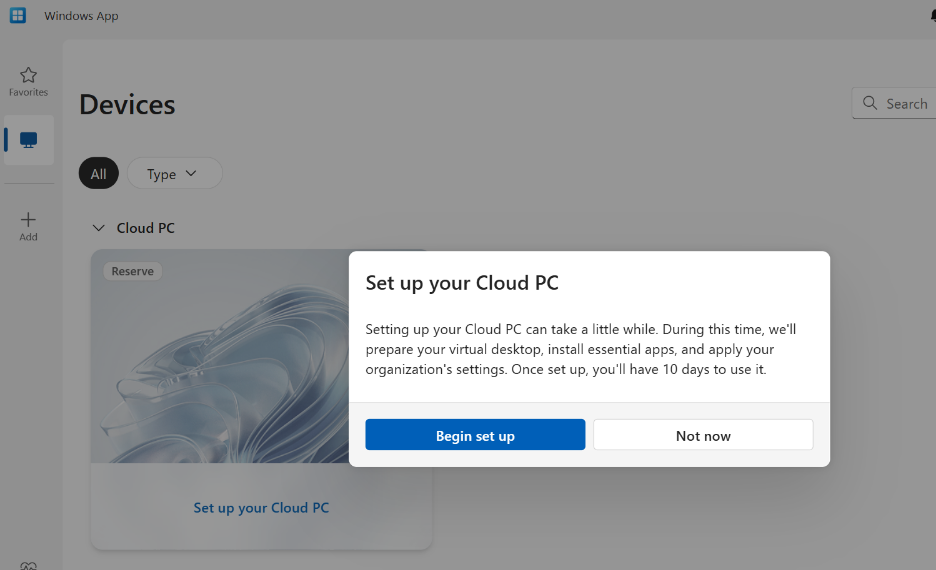Image resolution: width=936 pixels, height=570 pixels.
Task: Open the Type filter dropdown
Action: coord(175,174)
